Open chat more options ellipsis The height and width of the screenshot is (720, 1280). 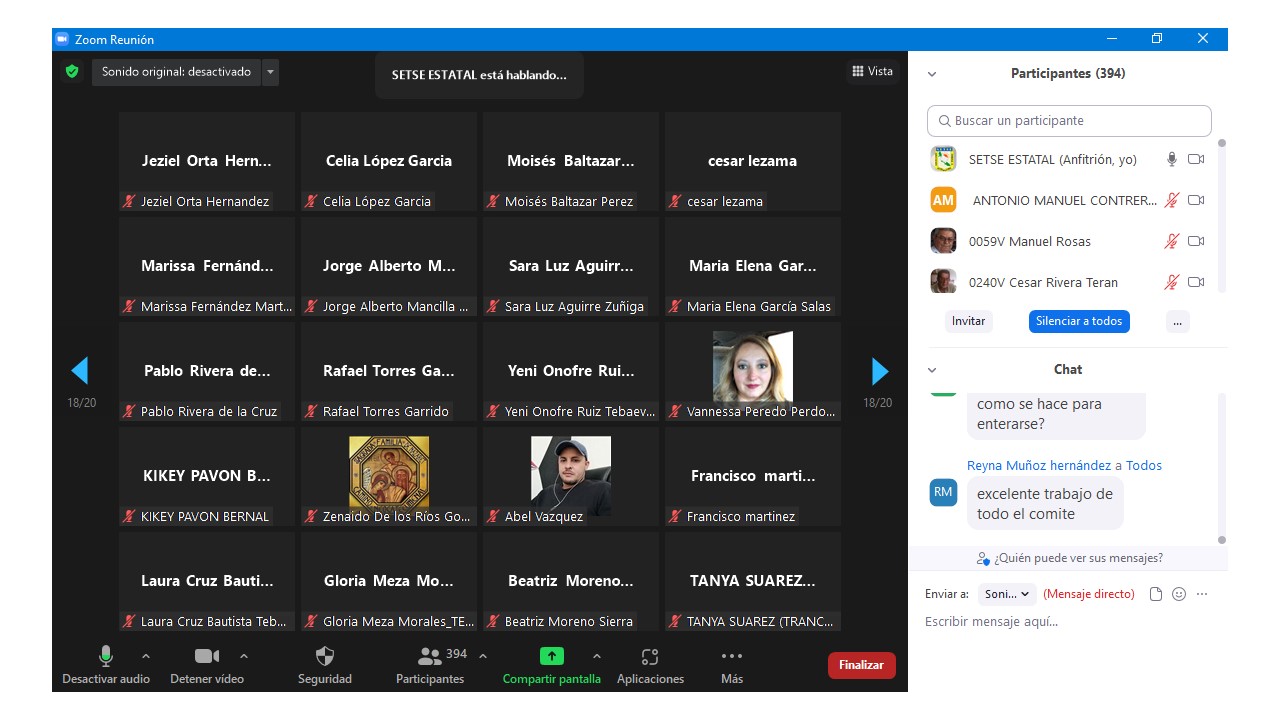(x=1202, y=594)
